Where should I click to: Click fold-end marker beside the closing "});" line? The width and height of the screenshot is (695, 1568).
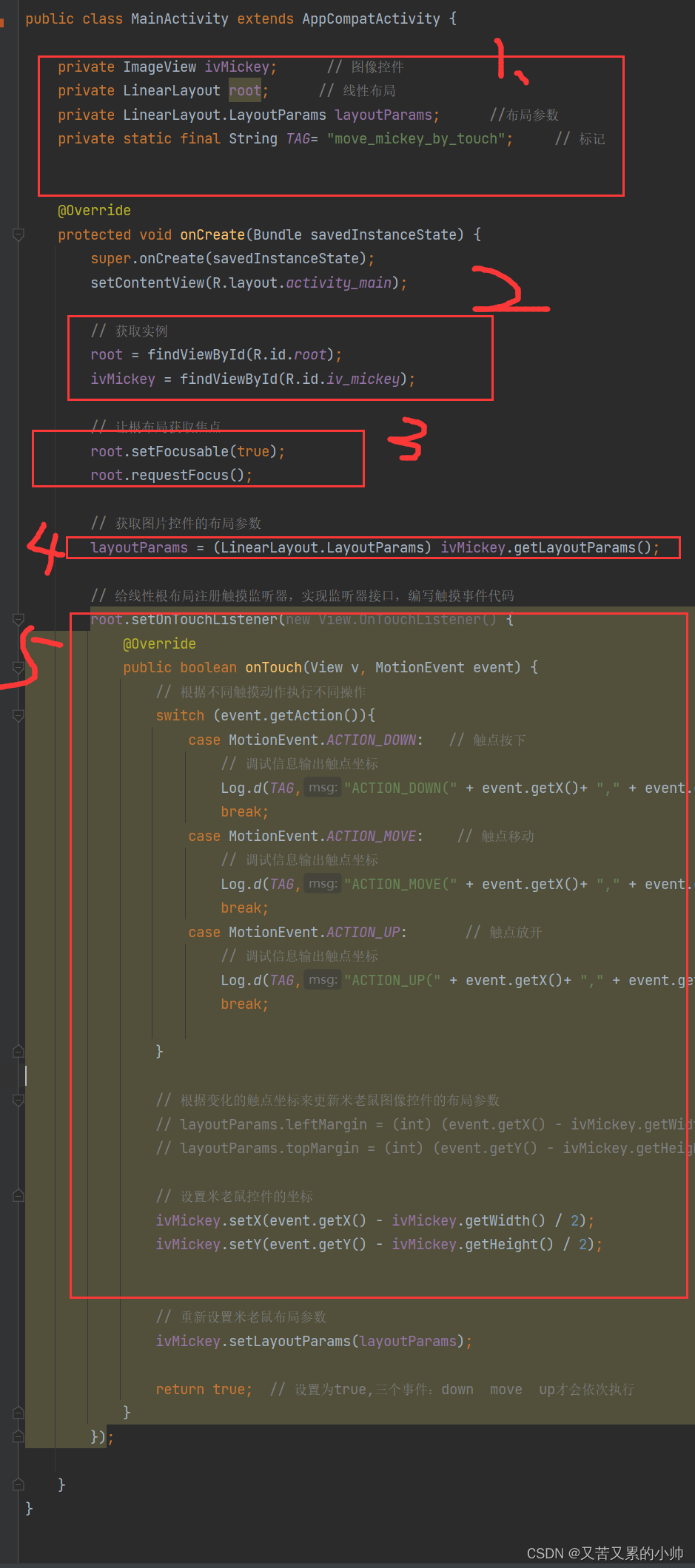tap(19, 1436)
